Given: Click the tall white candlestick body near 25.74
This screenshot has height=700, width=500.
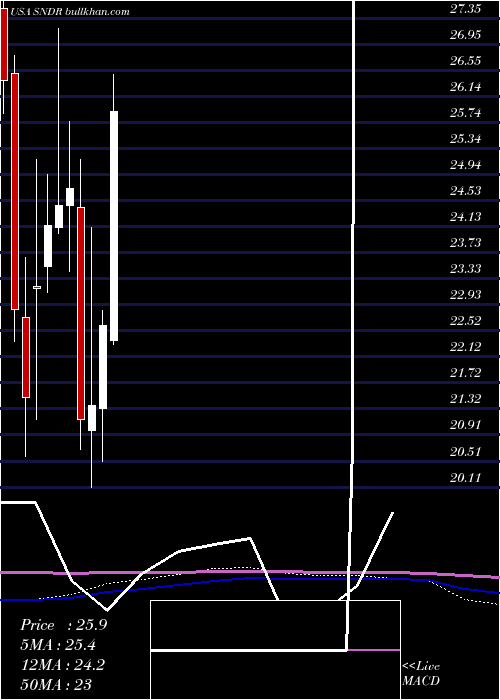Looking at the screenshot, I should (x=114, y=226).
